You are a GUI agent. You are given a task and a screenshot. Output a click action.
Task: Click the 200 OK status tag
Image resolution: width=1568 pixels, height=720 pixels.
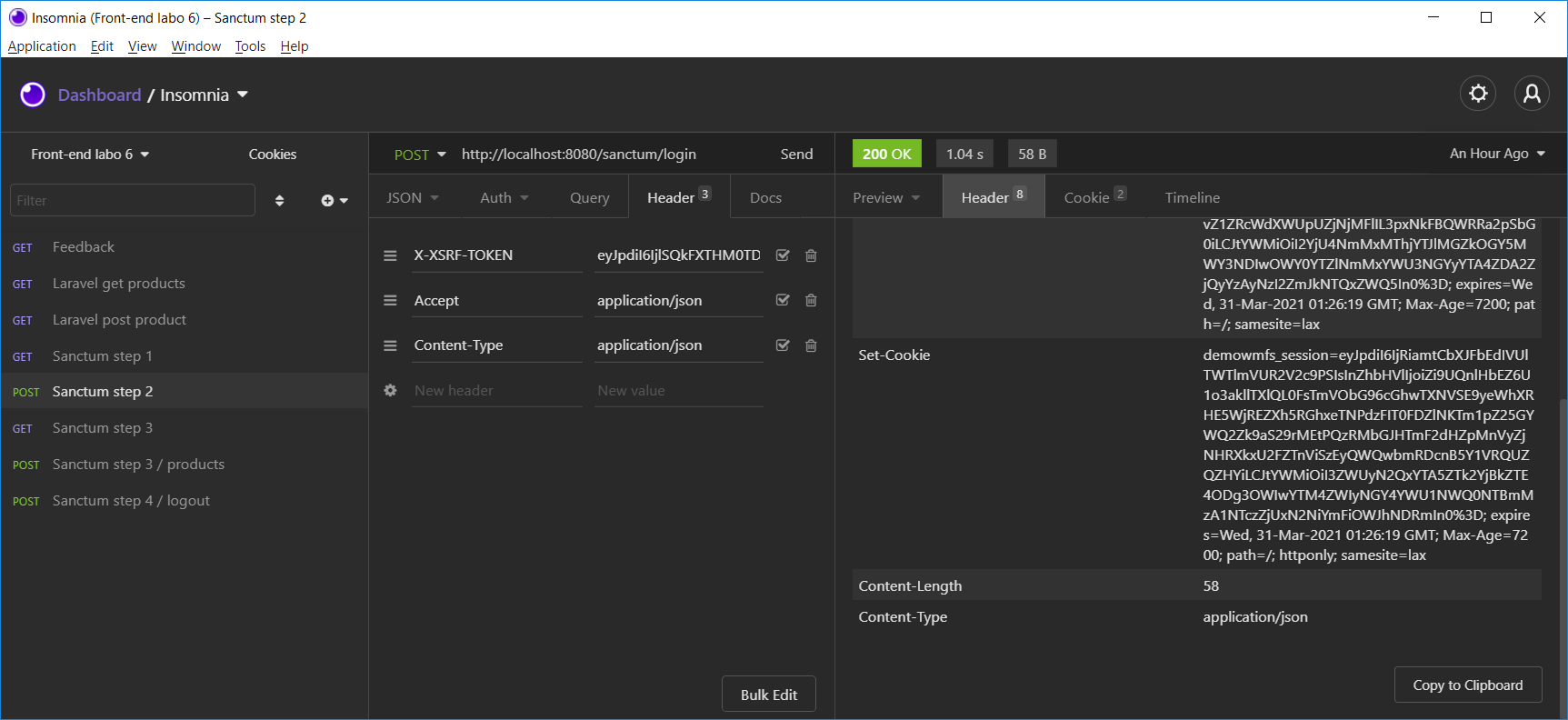(886, 154)
